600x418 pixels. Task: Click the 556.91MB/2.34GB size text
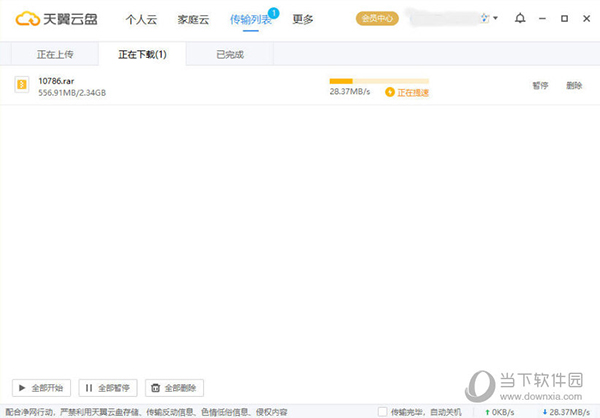(72, 93)
